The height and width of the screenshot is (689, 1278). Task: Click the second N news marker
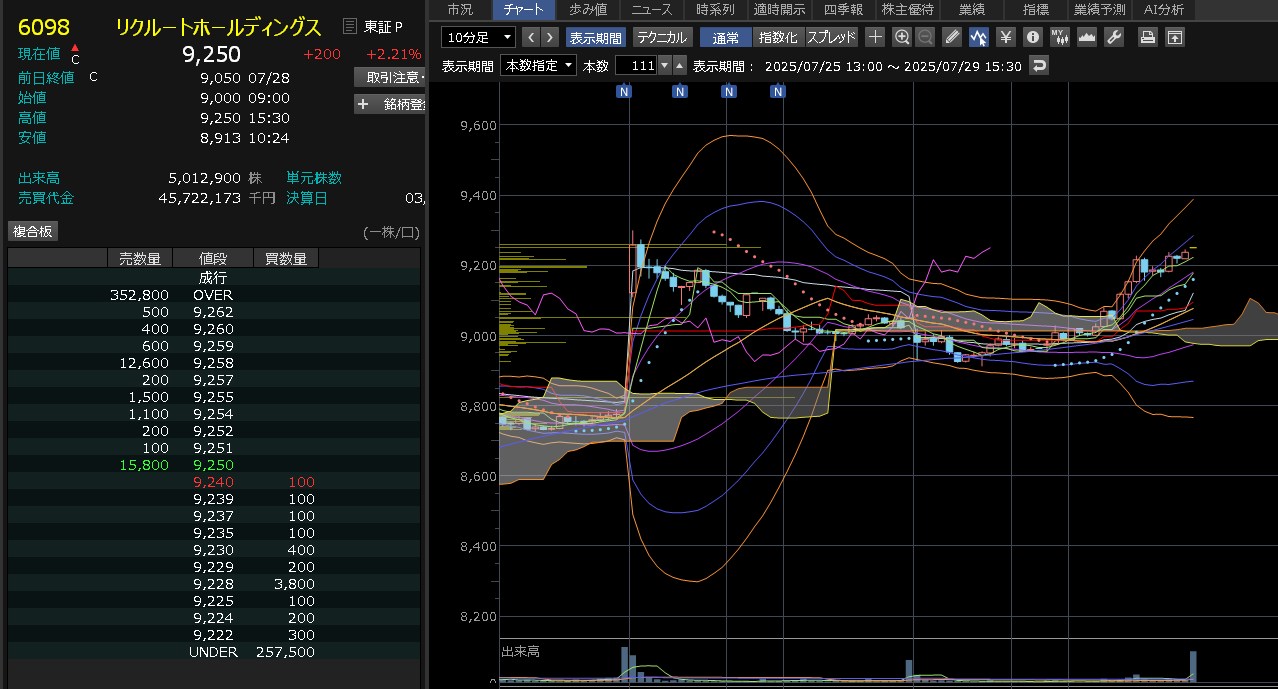tap(680, 92)
